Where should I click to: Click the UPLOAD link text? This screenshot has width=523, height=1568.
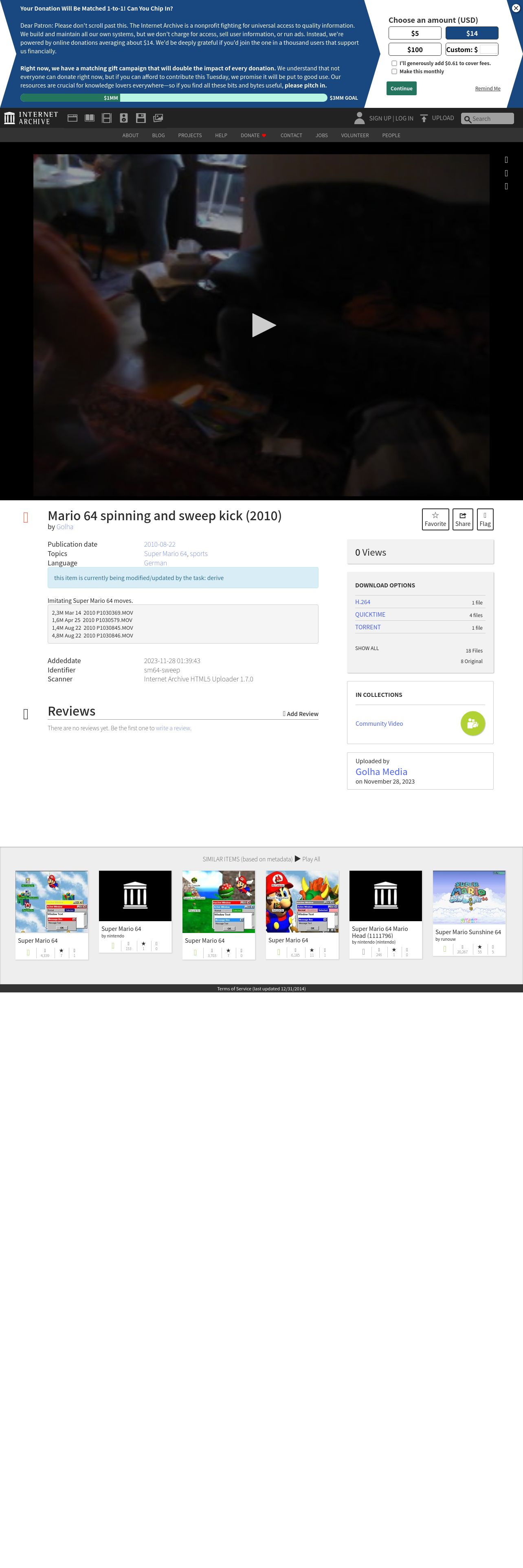(443, 118)
